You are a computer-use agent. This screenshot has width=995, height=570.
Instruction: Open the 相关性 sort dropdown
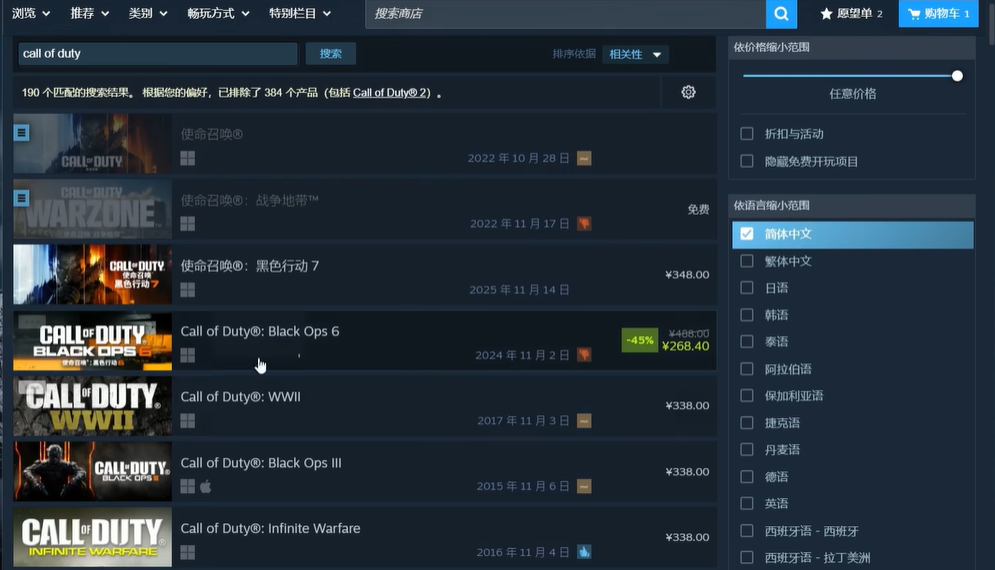(x=635, y=54)
